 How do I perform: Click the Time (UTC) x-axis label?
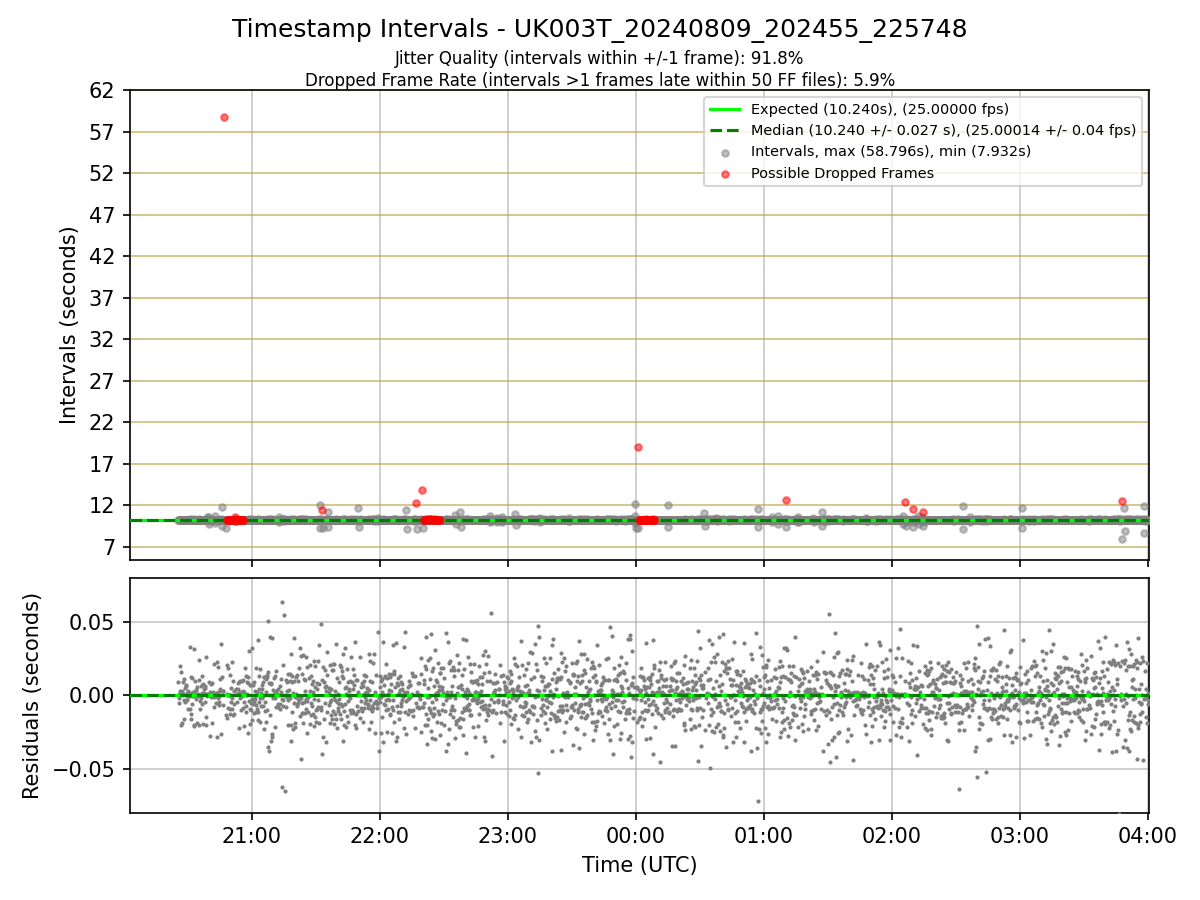pyautogui.click(x=639, y=865)
